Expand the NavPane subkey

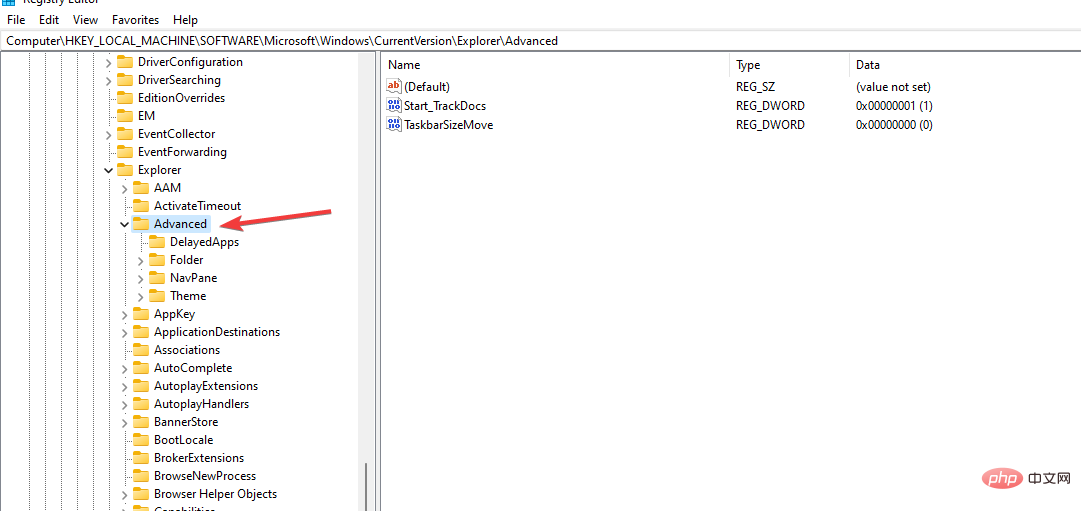tap(141, 279)
